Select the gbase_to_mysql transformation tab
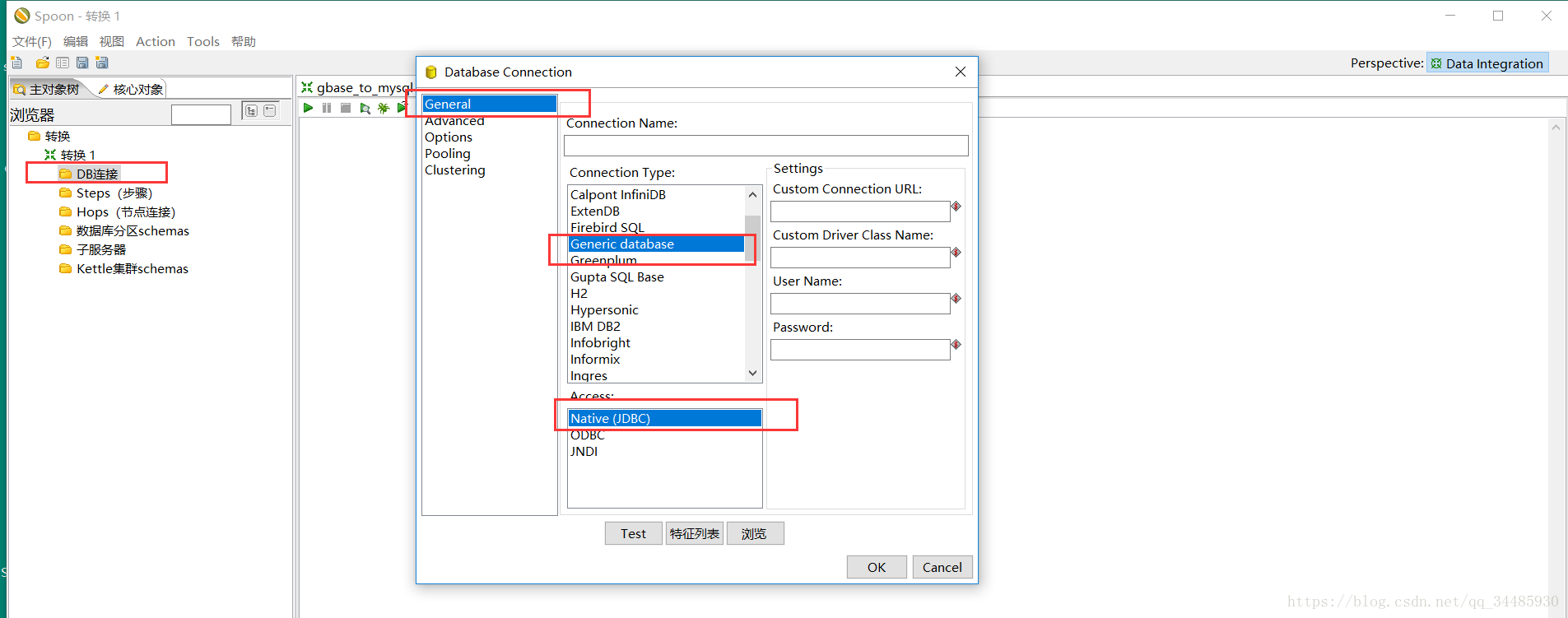Image resolution: width=1568 pixels, height=618 pixels. coord(357,87)
